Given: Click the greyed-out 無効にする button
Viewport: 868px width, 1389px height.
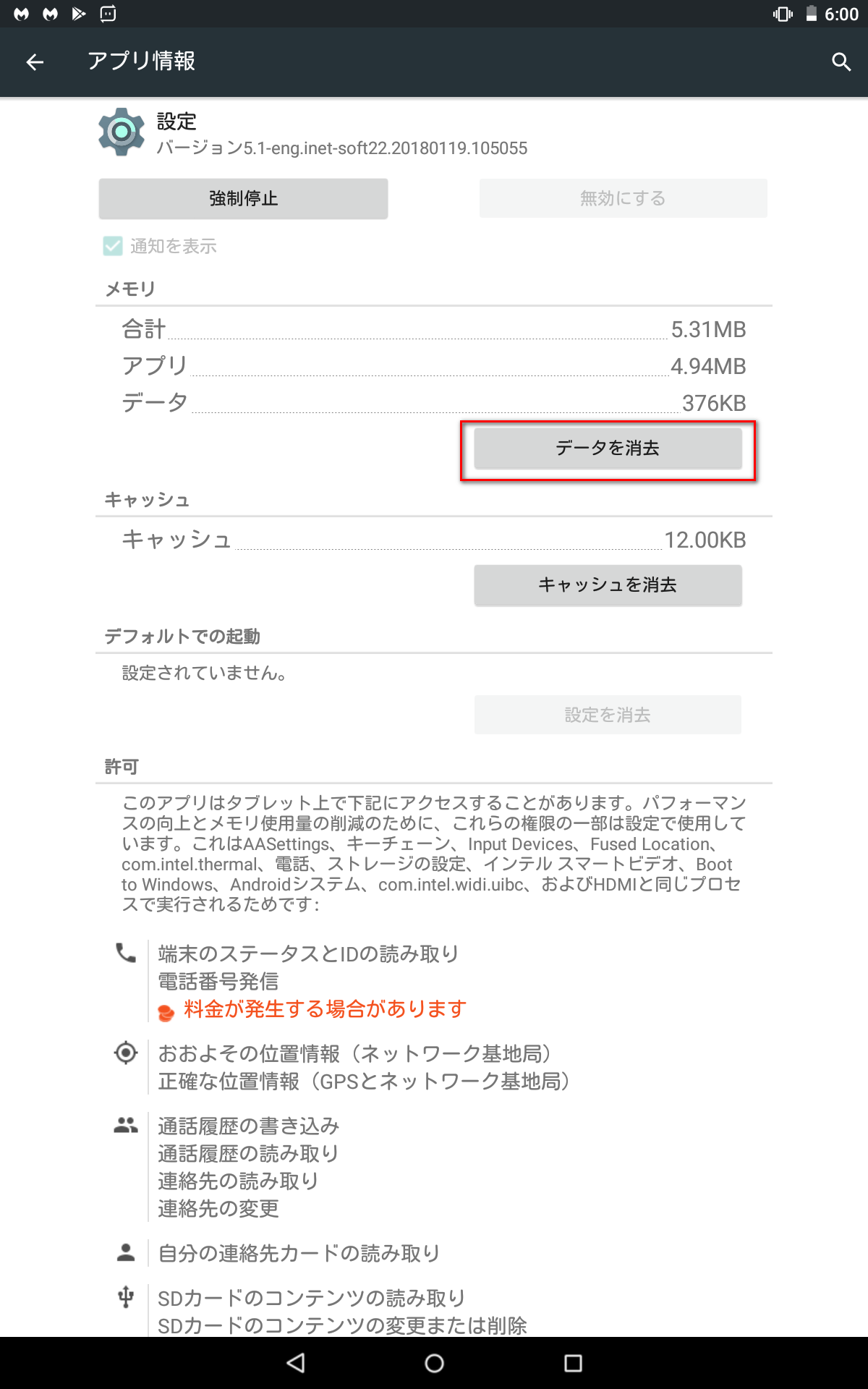Looking at the screenshot, I should [x=623, y=198].
